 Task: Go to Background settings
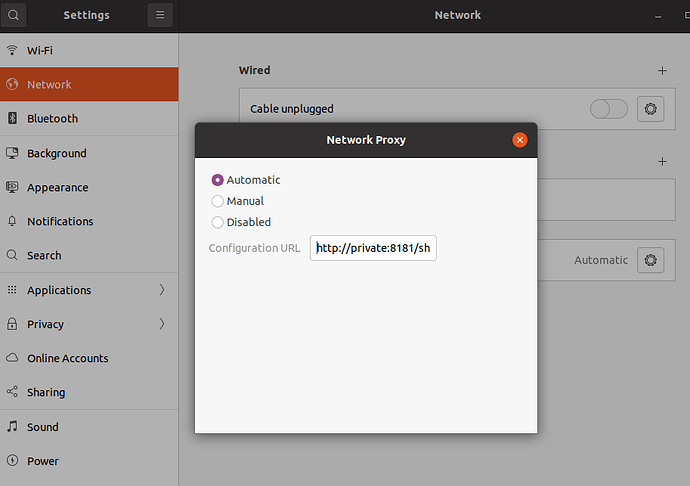tap(89, 153)
